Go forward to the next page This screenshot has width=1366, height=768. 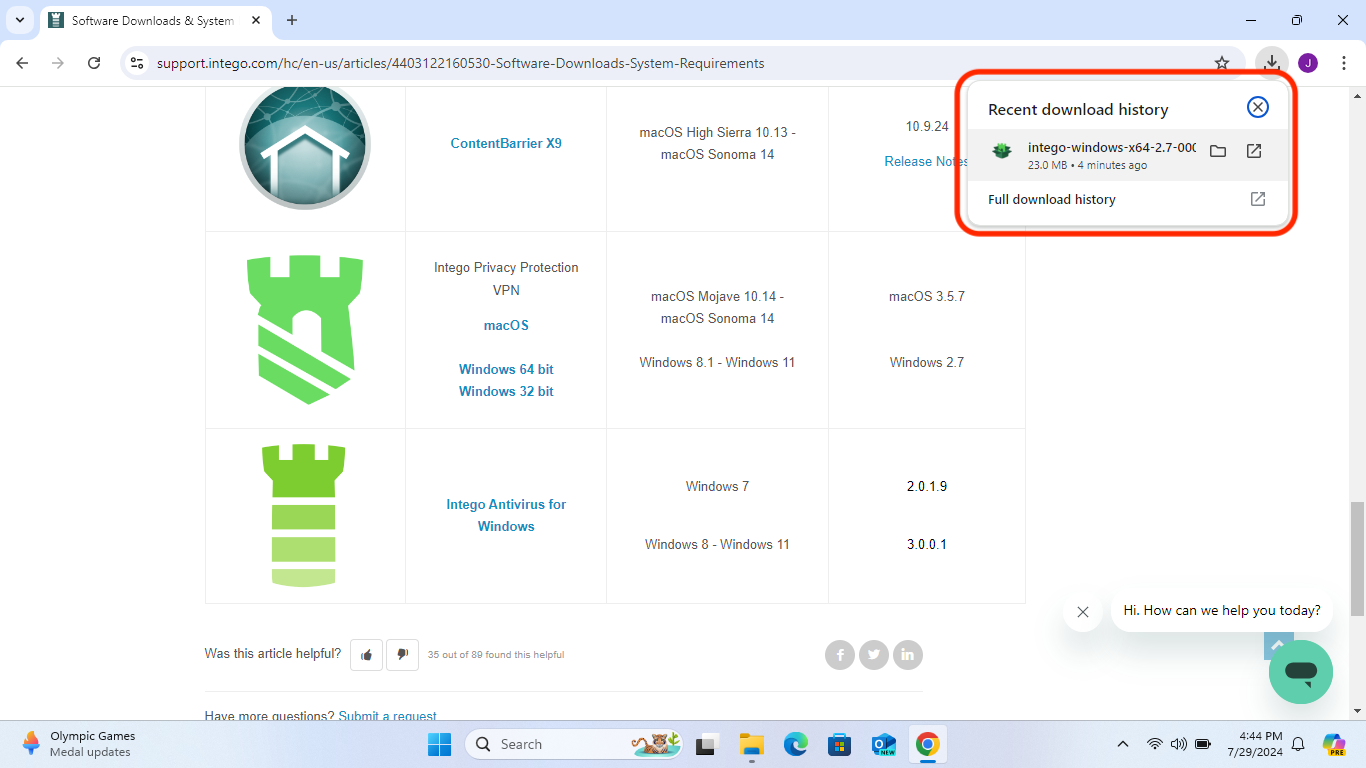(58, 63)
